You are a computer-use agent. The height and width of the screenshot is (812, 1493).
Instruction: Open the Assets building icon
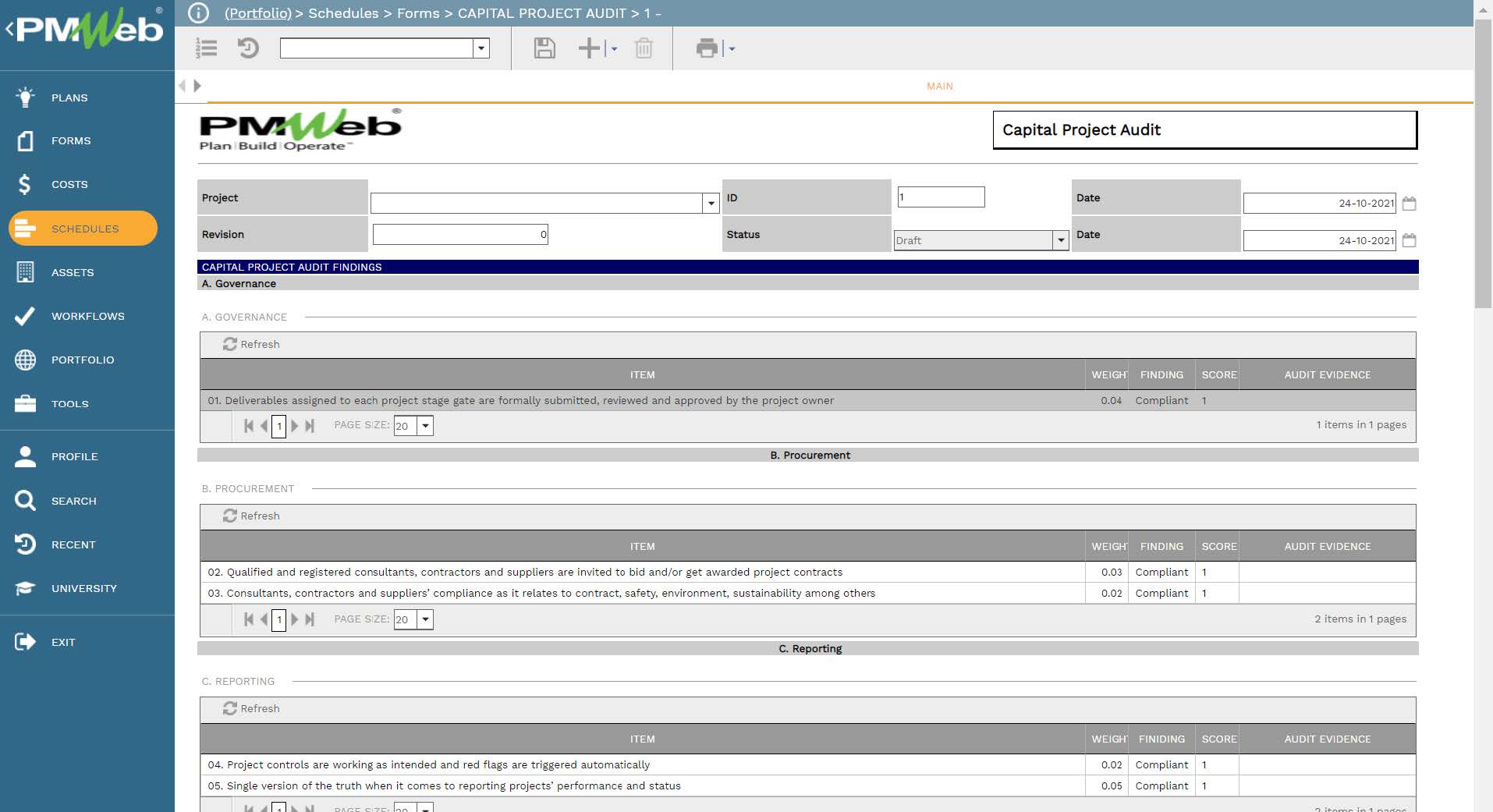coord(25,271)
